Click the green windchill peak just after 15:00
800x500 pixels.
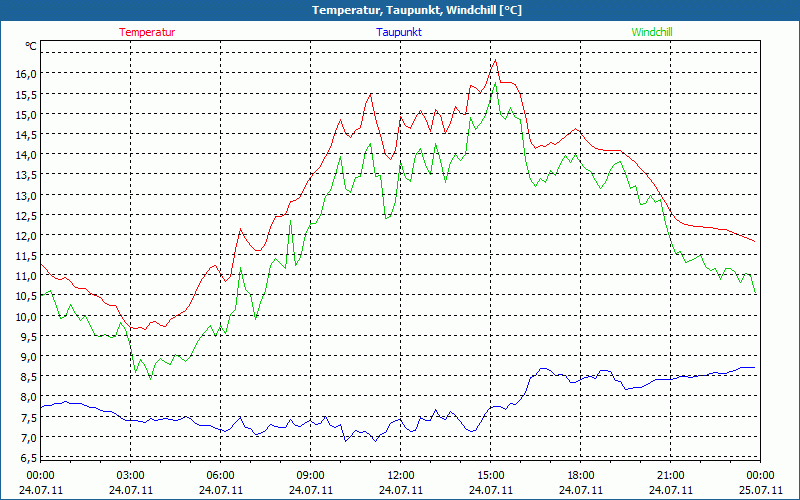(495, 83)
